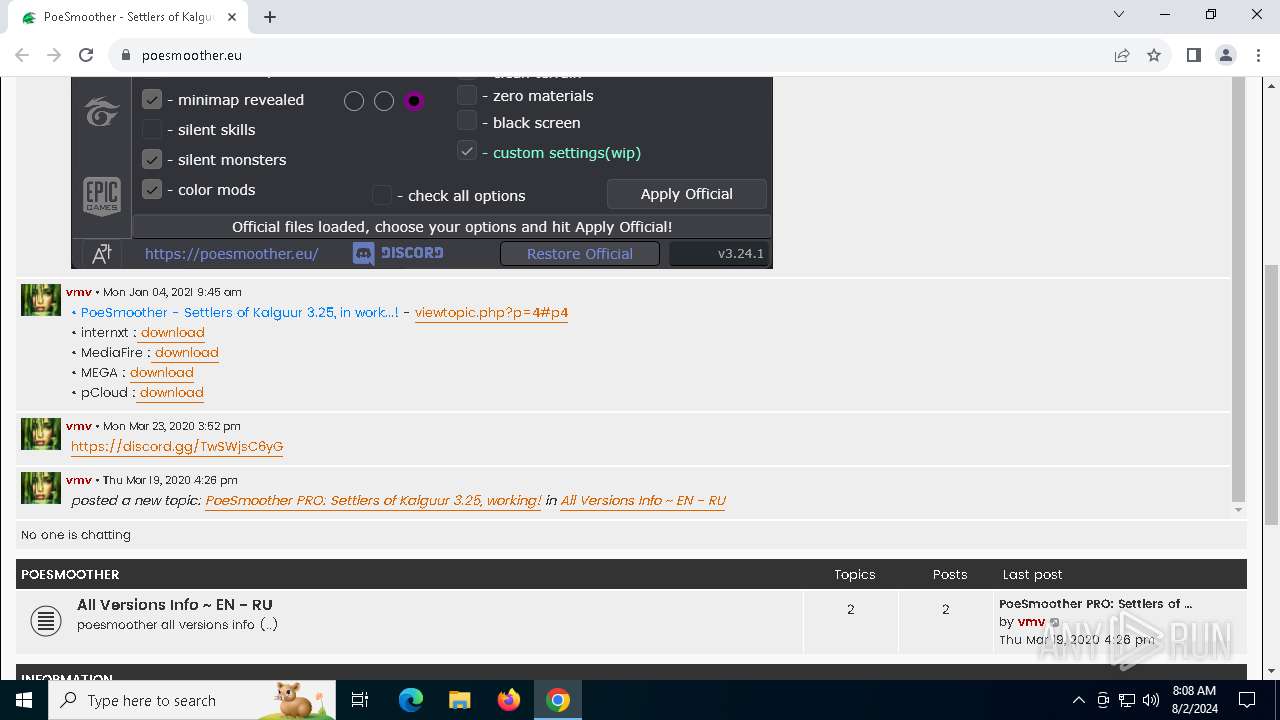This screenshot has height=720, width=1280.
Task: Open the Windows Start menu
Action: tap(24, 700)
